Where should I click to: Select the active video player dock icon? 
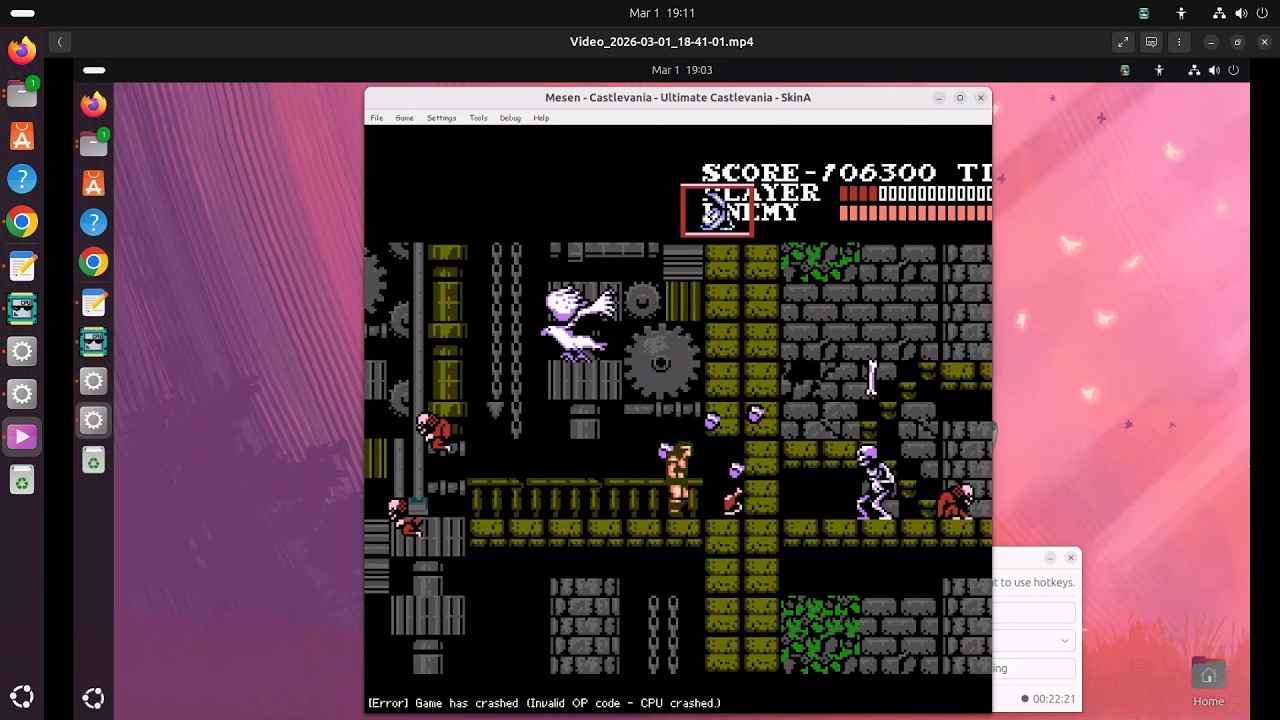pyautogui.click(x=22, y=437)
